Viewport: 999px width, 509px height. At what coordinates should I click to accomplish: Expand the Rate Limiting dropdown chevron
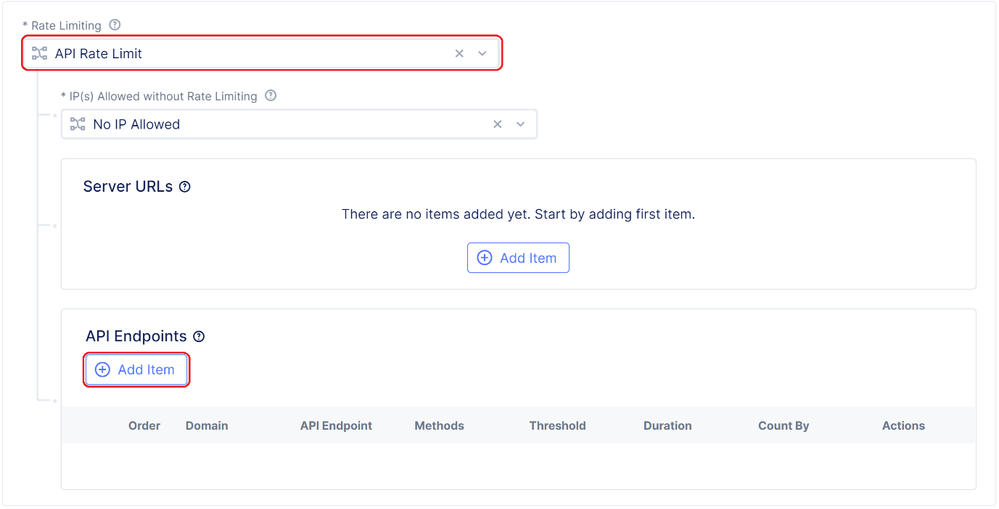pyautogui.click(x=483, y=54)
